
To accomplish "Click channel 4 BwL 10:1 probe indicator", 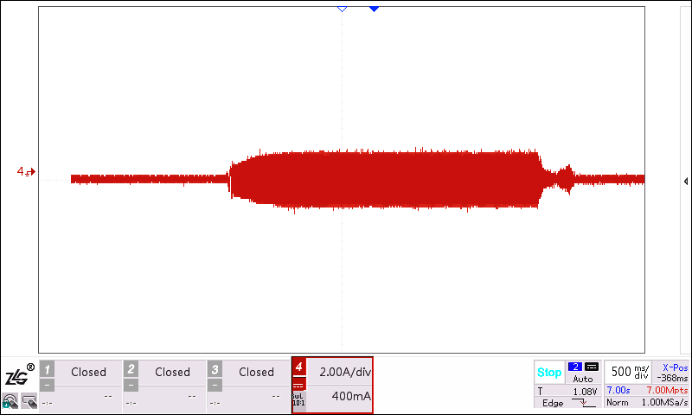I will tap(299, 401).
